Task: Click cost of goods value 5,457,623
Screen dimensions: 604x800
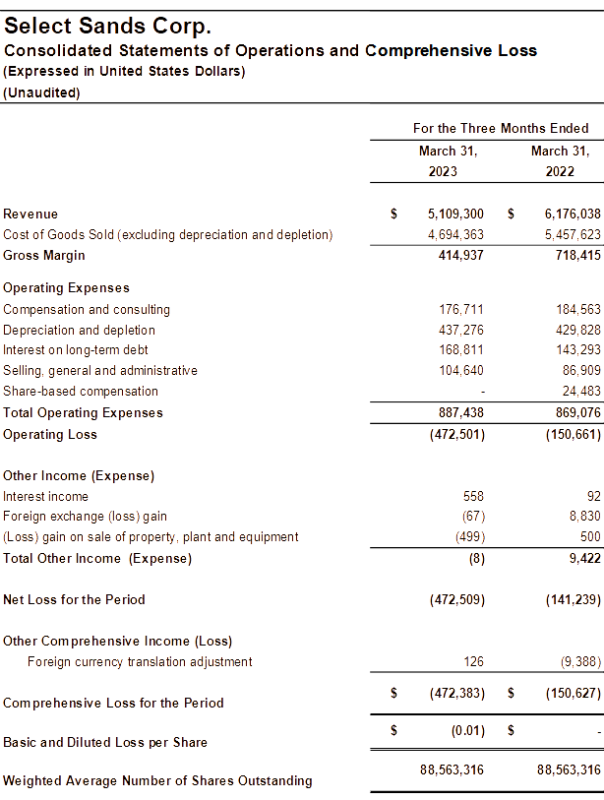Action: 572,235
